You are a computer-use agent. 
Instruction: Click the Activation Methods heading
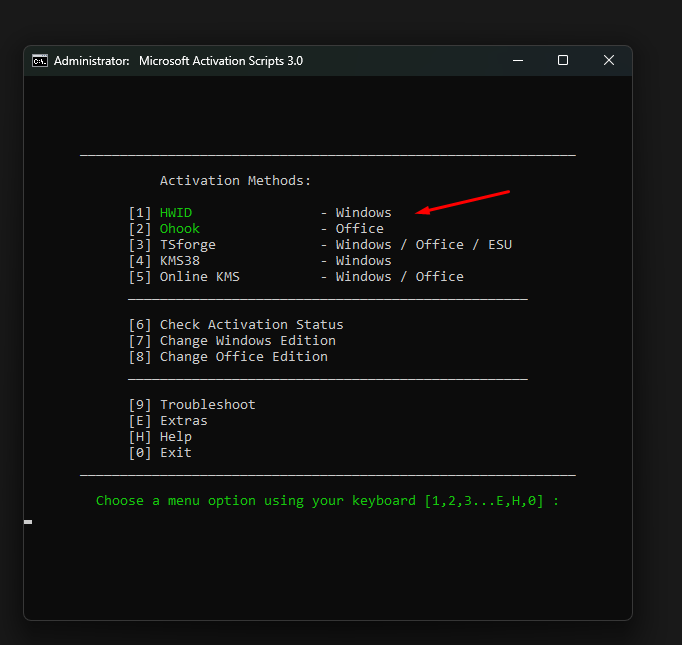click(235, 181)
